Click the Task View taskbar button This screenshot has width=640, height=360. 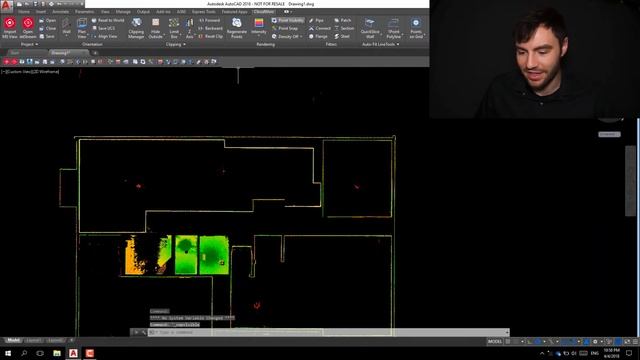point(40,353)
